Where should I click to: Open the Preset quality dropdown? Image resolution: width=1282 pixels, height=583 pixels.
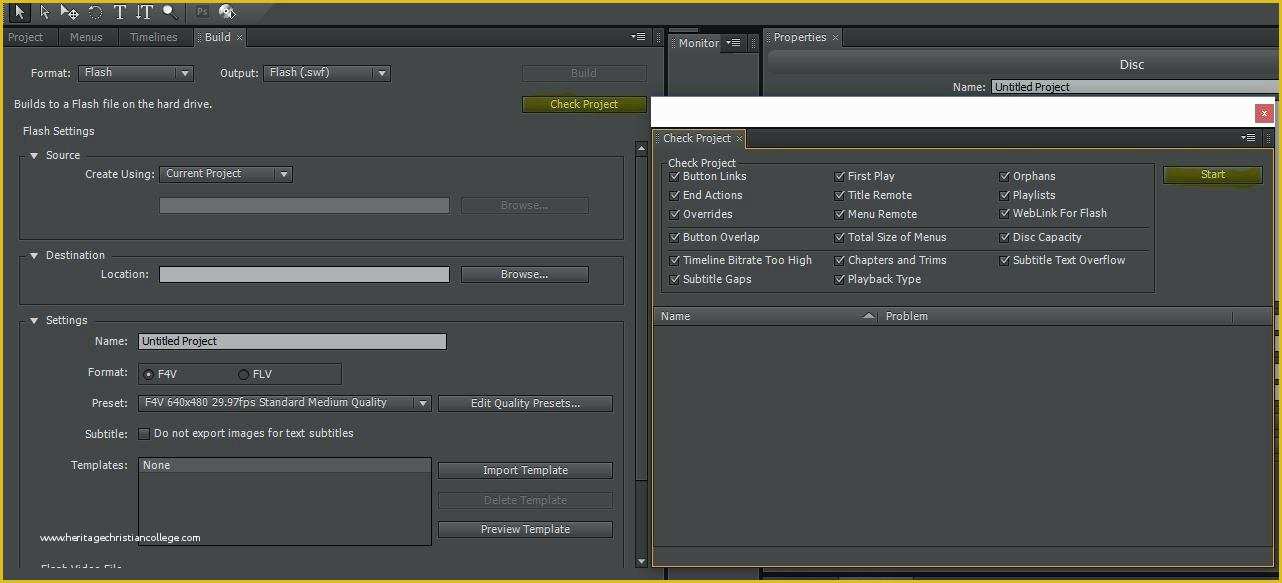(283, 404)
